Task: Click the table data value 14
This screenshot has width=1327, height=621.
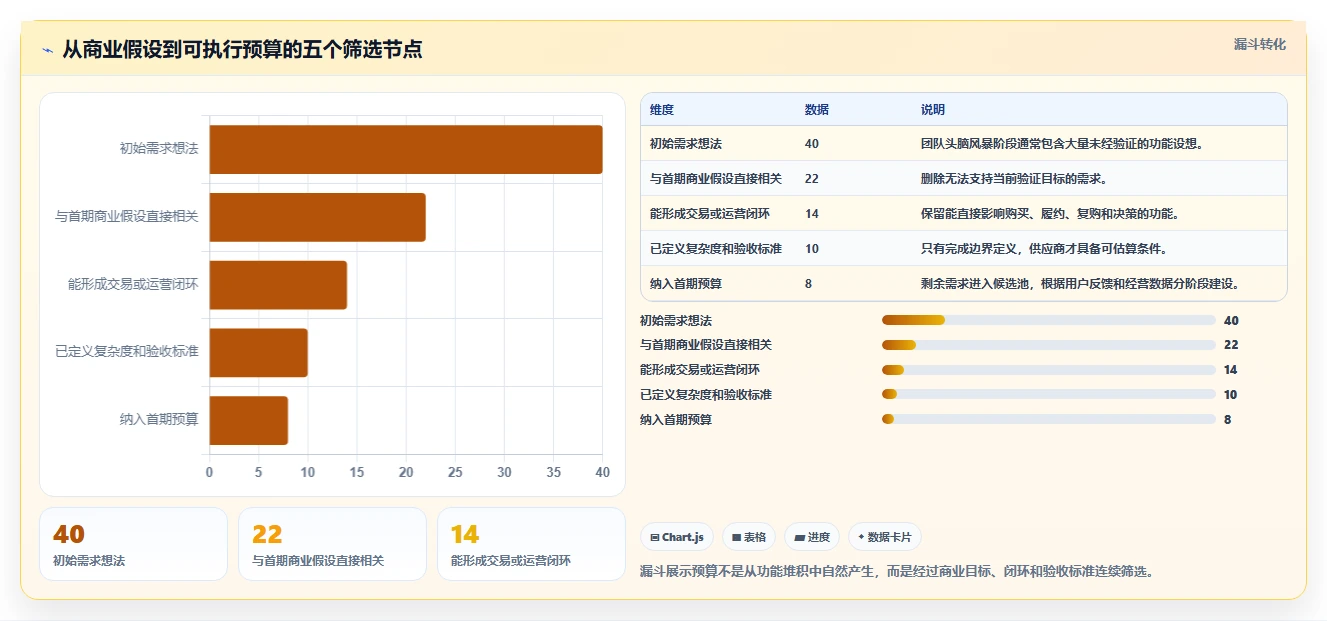Action: 812,214
